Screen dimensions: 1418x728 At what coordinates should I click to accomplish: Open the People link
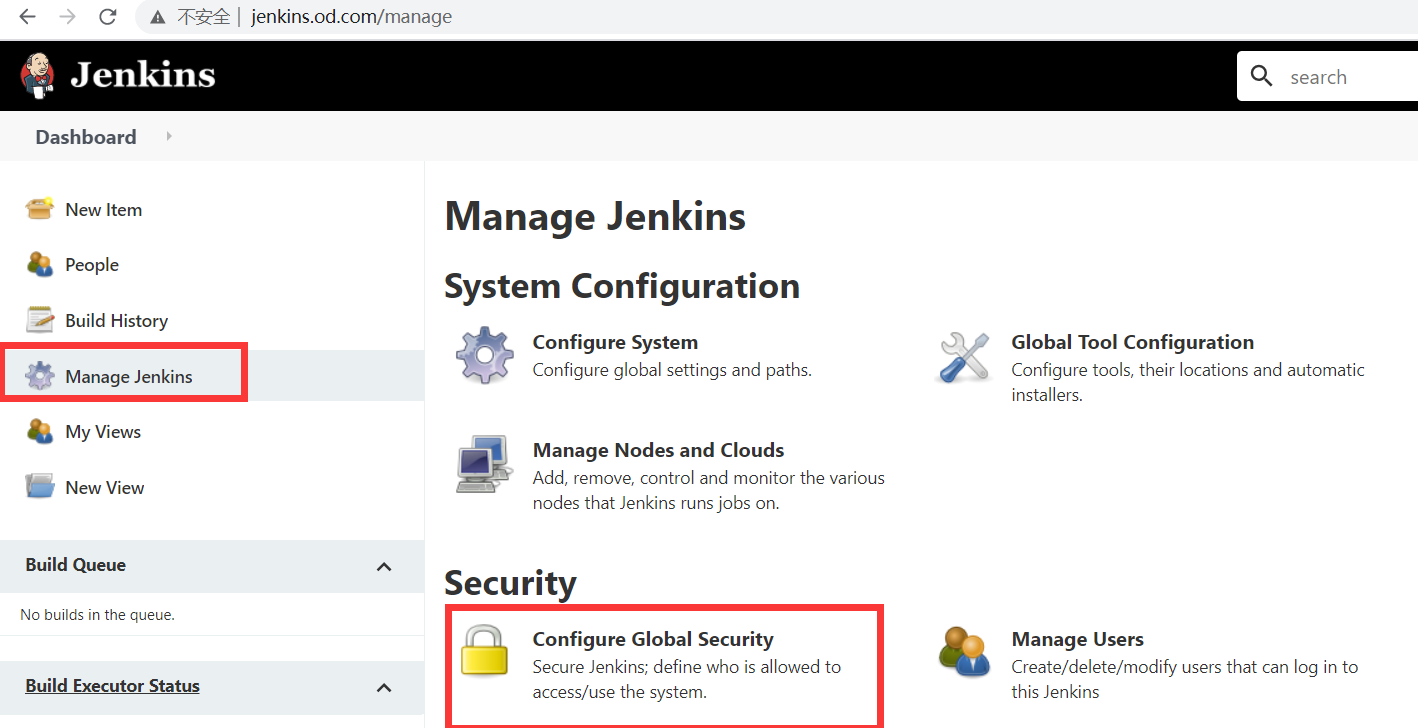click(x=92, y=265)
